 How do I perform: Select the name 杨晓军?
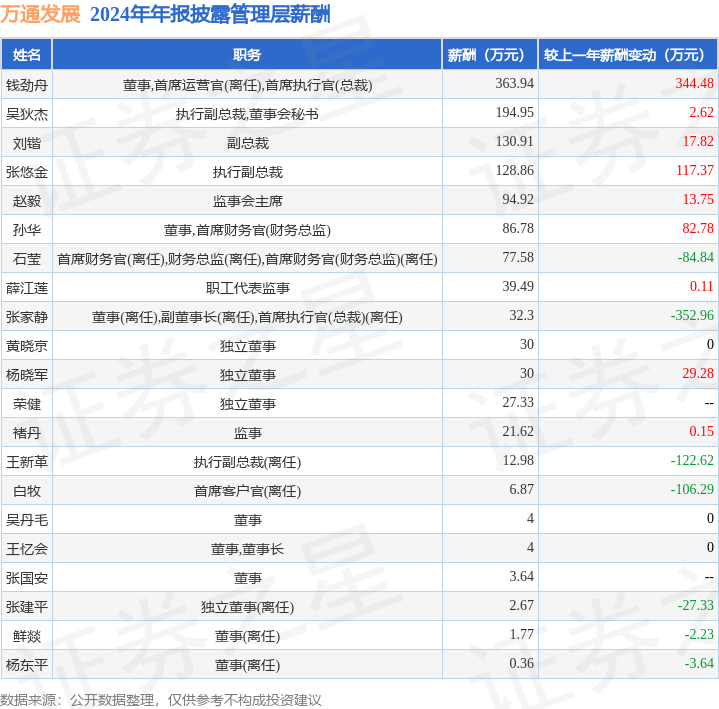pyautogui.click(x=27, y=375)
